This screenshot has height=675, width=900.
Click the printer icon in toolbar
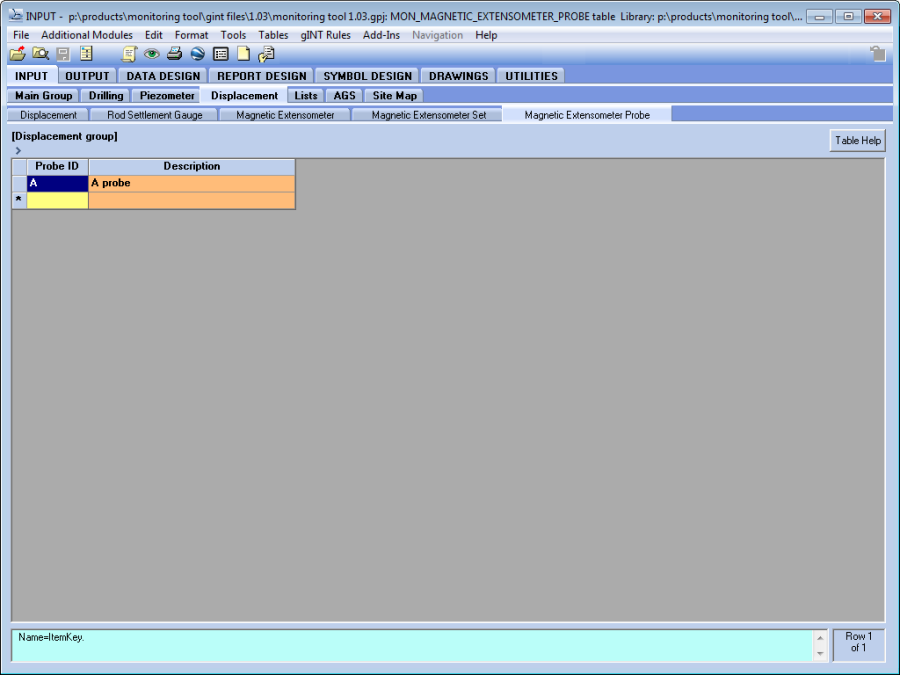(x=174, y=54)
